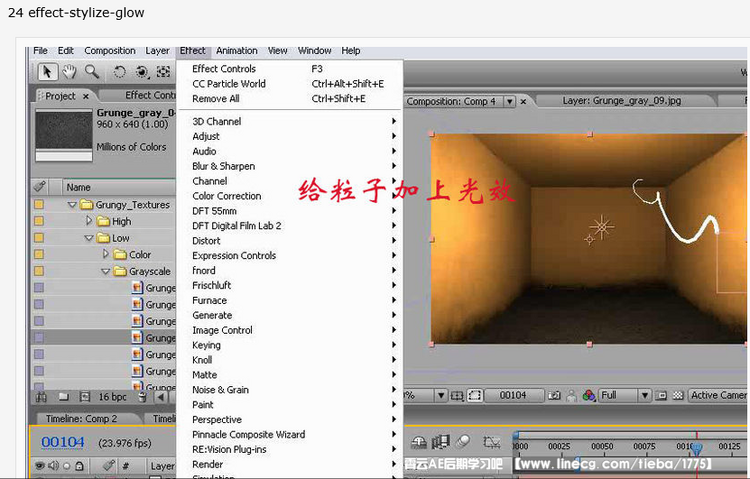The height and width of the screenshot is (479, 750).
Task: Open the RGB show channel icon
Action: click(588, 396)
